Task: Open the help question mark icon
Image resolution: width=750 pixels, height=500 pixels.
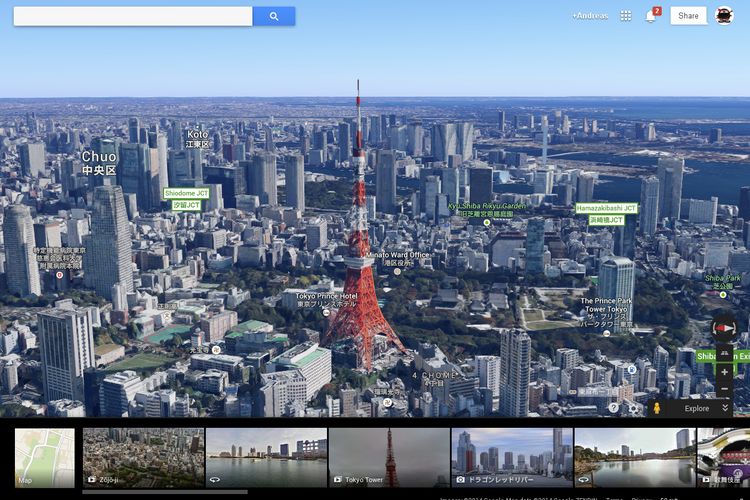Action: point(614,408)
